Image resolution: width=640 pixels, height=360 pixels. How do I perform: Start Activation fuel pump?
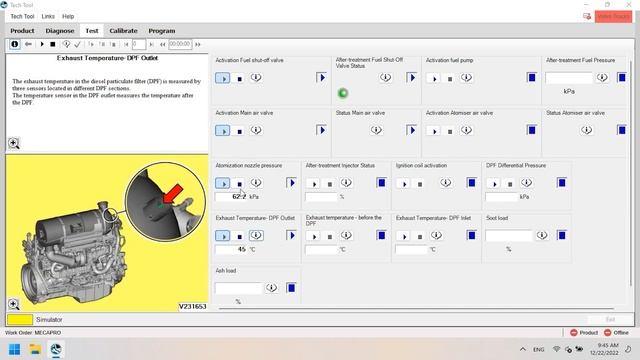[434, 78]
